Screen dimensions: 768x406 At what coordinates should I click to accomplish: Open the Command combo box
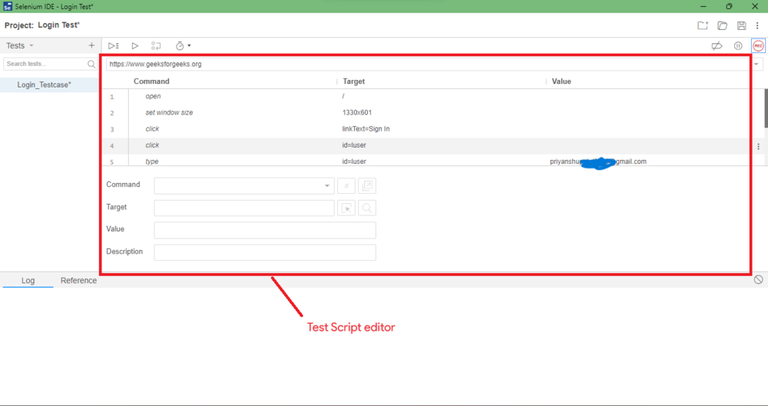click(x=244, y=186)
